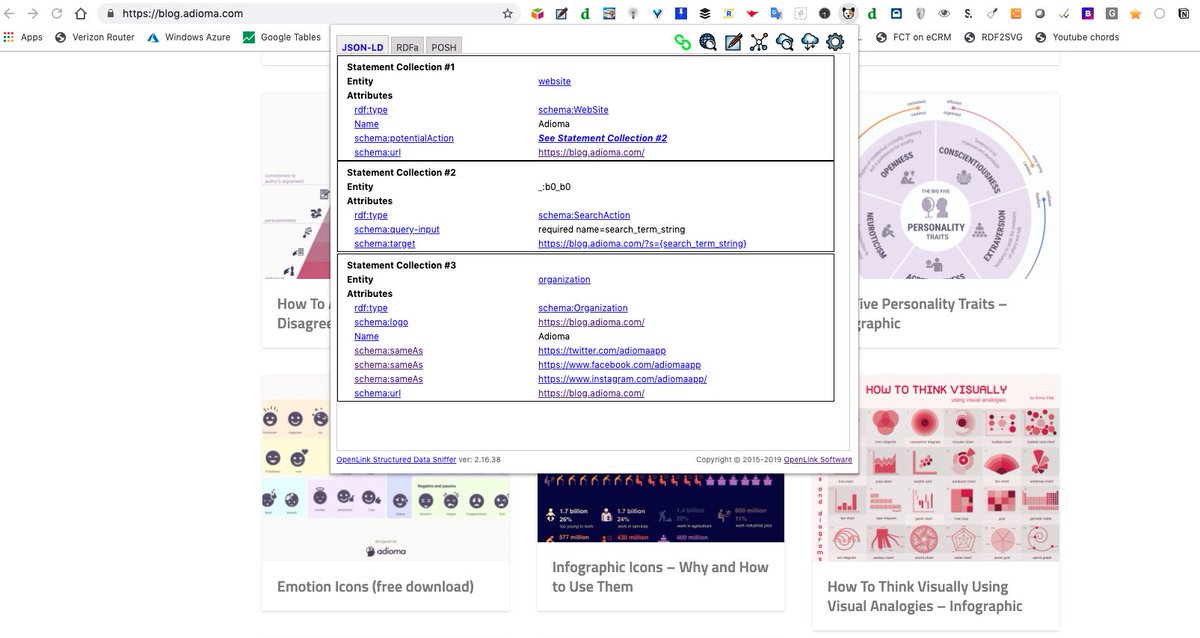Click the green checkmark extension icon
The width and height of the screenshot is (1200, 638).
tap(1063, 14)
